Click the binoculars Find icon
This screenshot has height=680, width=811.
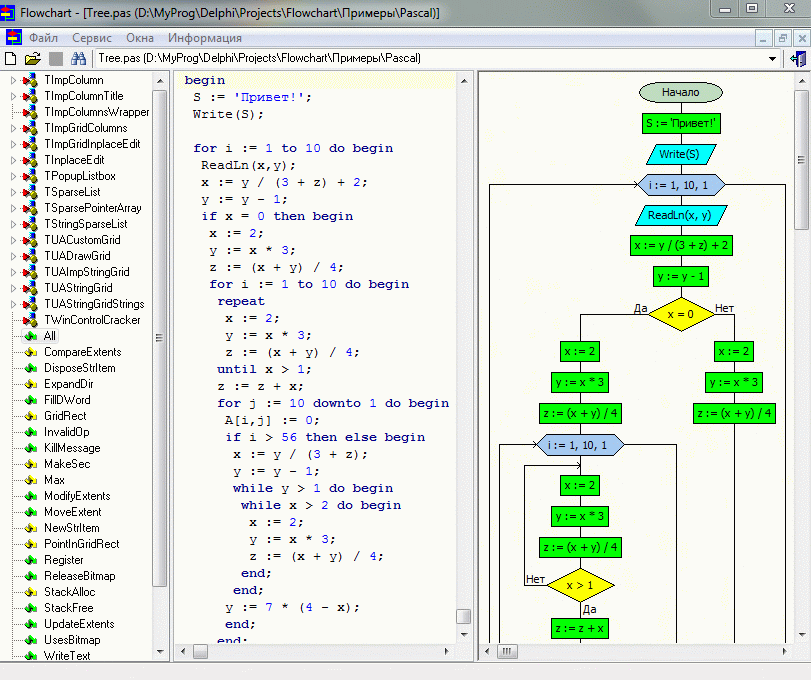(78, 59)
